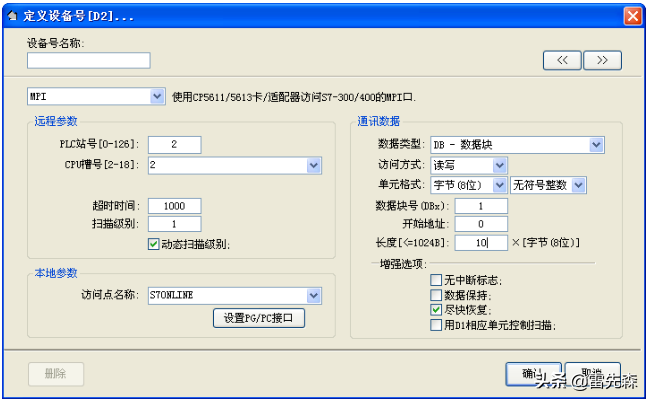Click the next device >> button
Screen dimensions: 649x401
602,60
